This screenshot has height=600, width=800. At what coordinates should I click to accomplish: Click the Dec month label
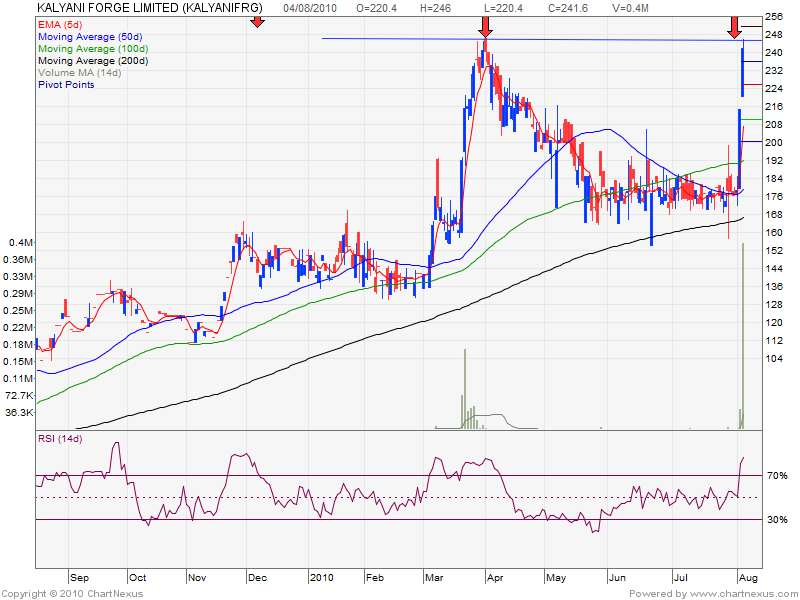pyautogui.click(x=257, y=578)
